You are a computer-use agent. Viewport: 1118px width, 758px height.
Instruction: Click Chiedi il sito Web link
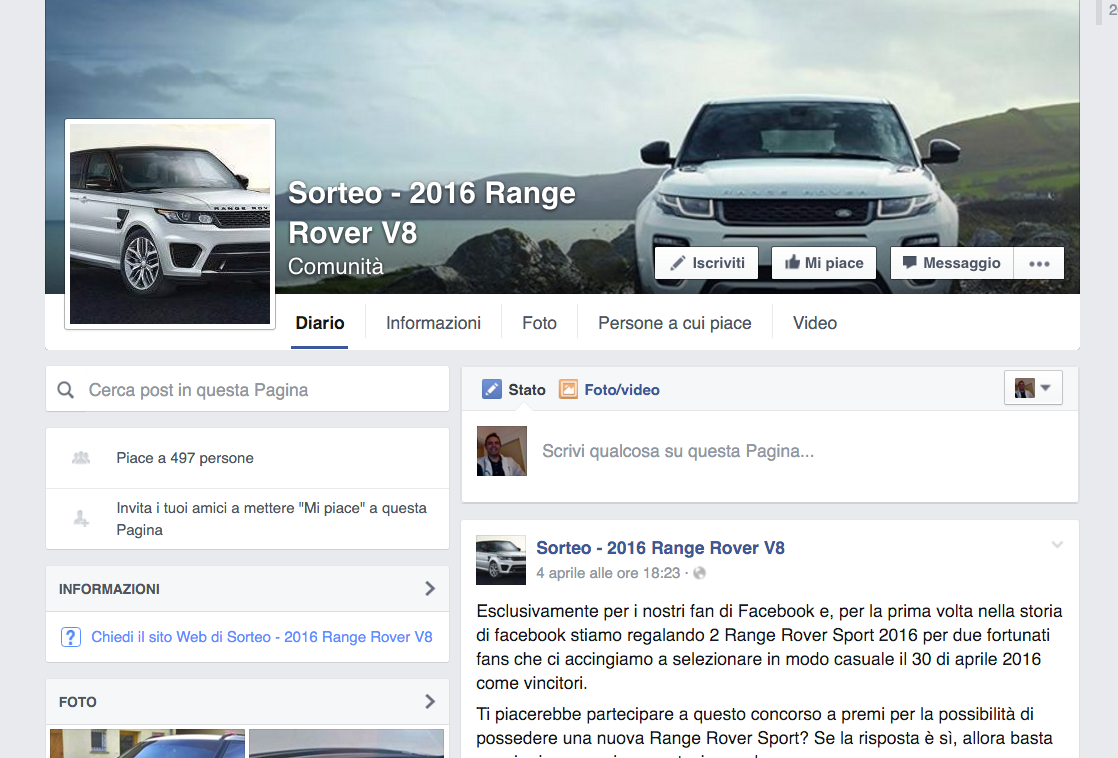(261, 637)
